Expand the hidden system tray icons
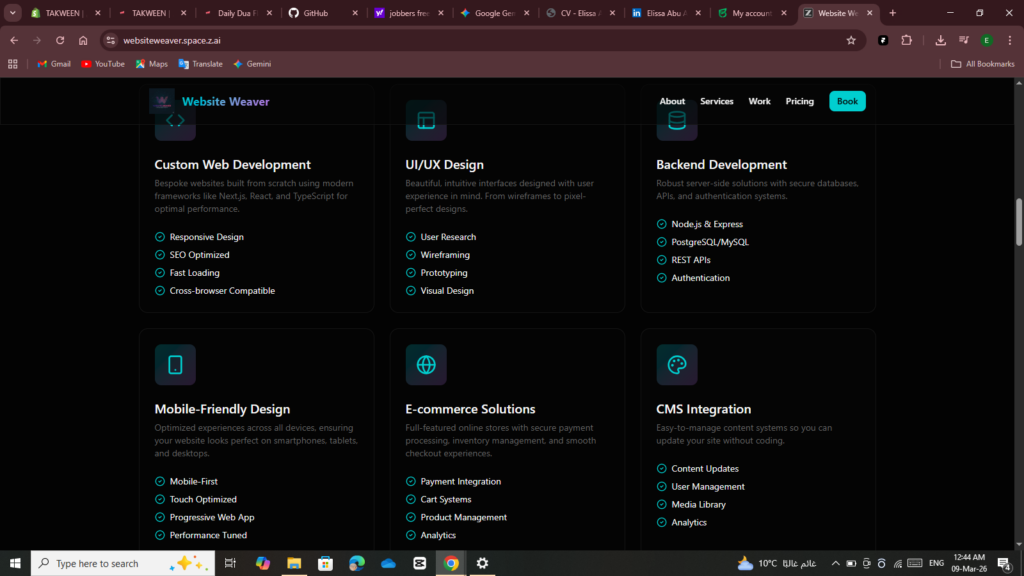 pos(835,563)
